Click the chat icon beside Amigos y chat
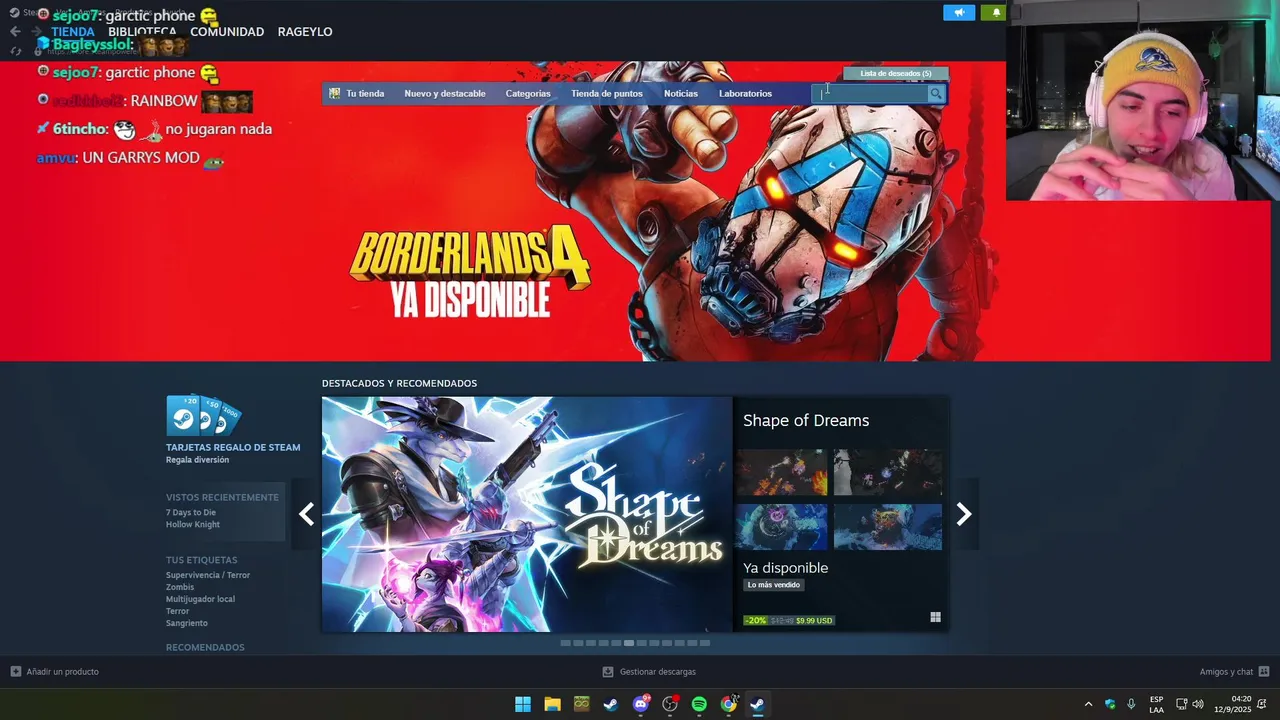Viewport: 1280px width, 720px height. click(1264, 672)
